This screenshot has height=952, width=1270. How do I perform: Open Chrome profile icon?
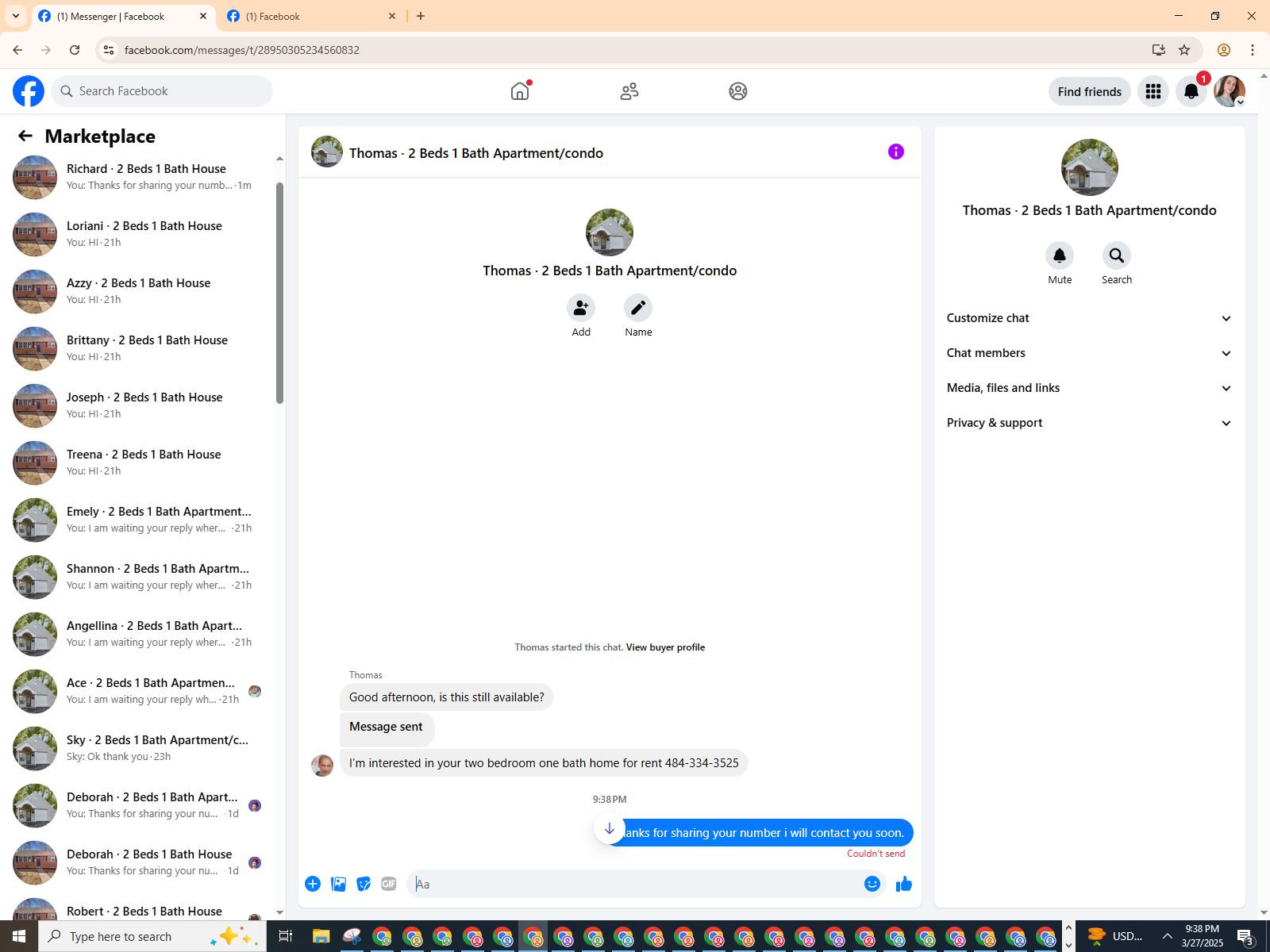coord(1224,50)
